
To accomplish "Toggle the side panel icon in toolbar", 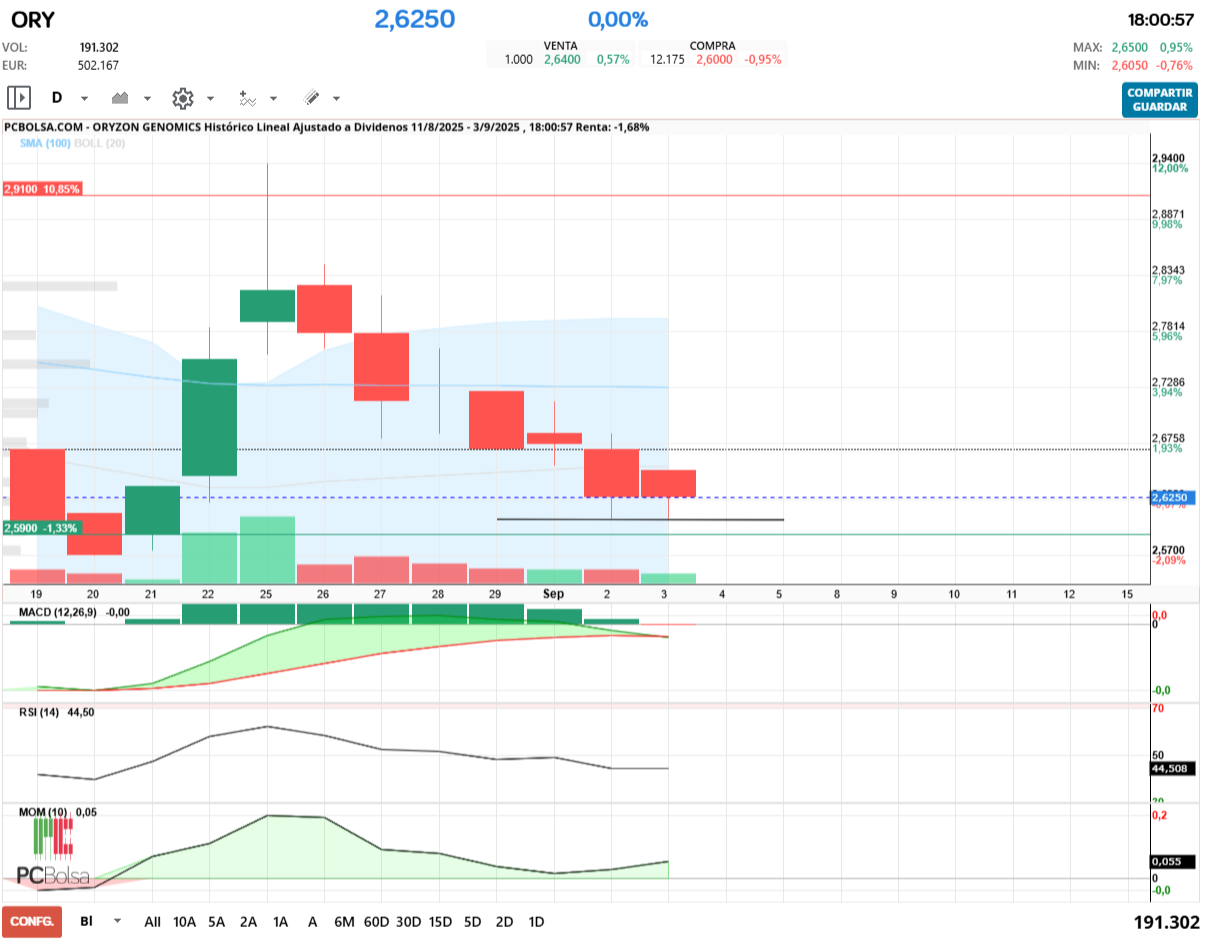I will pos(19,98).
